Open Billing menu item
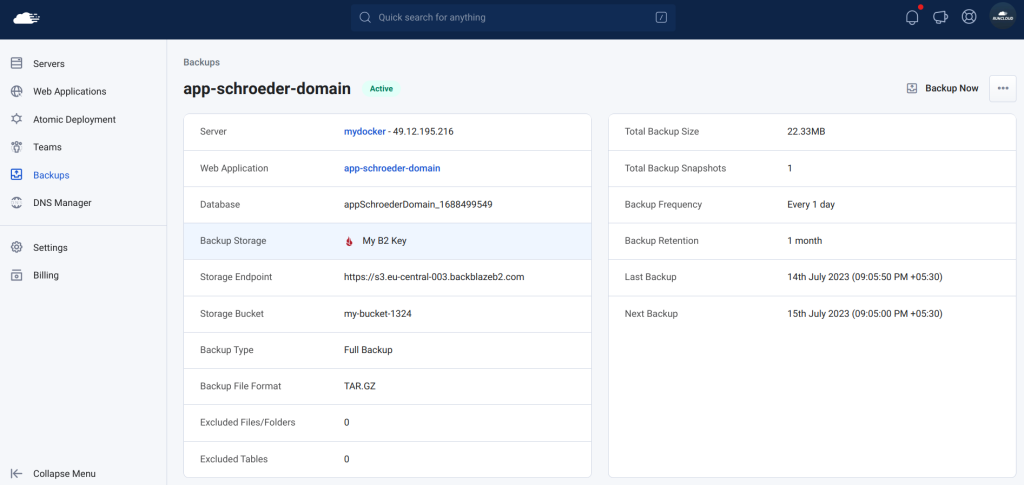The height and width of the screenshot is (485, 1024). pos(46,275)
